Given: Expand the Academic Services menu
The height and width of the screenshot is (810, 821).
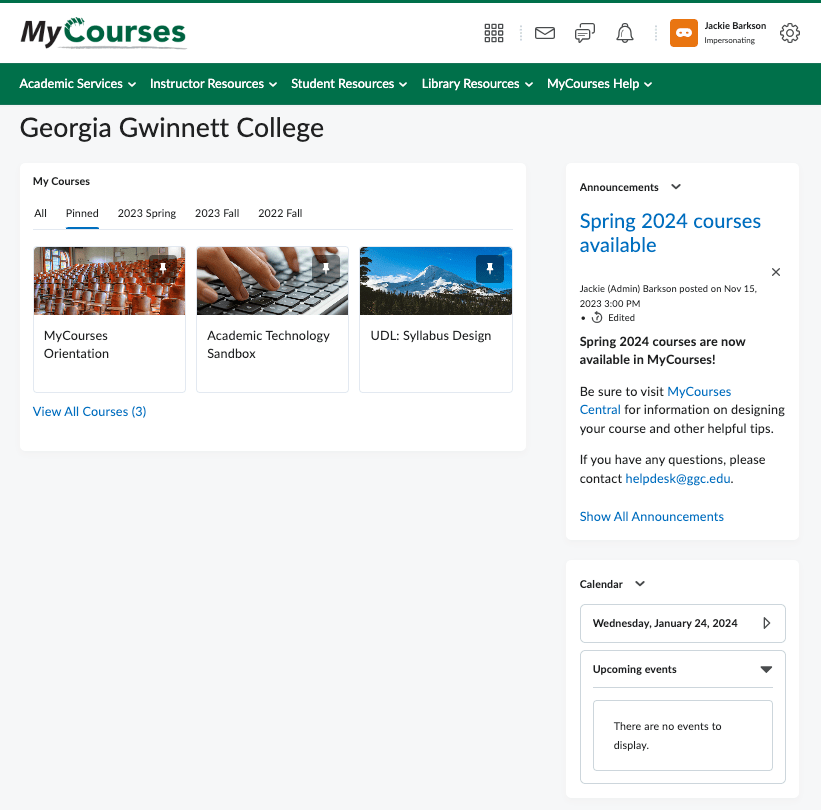Looking at the screenshot, I should pos(77,84).
